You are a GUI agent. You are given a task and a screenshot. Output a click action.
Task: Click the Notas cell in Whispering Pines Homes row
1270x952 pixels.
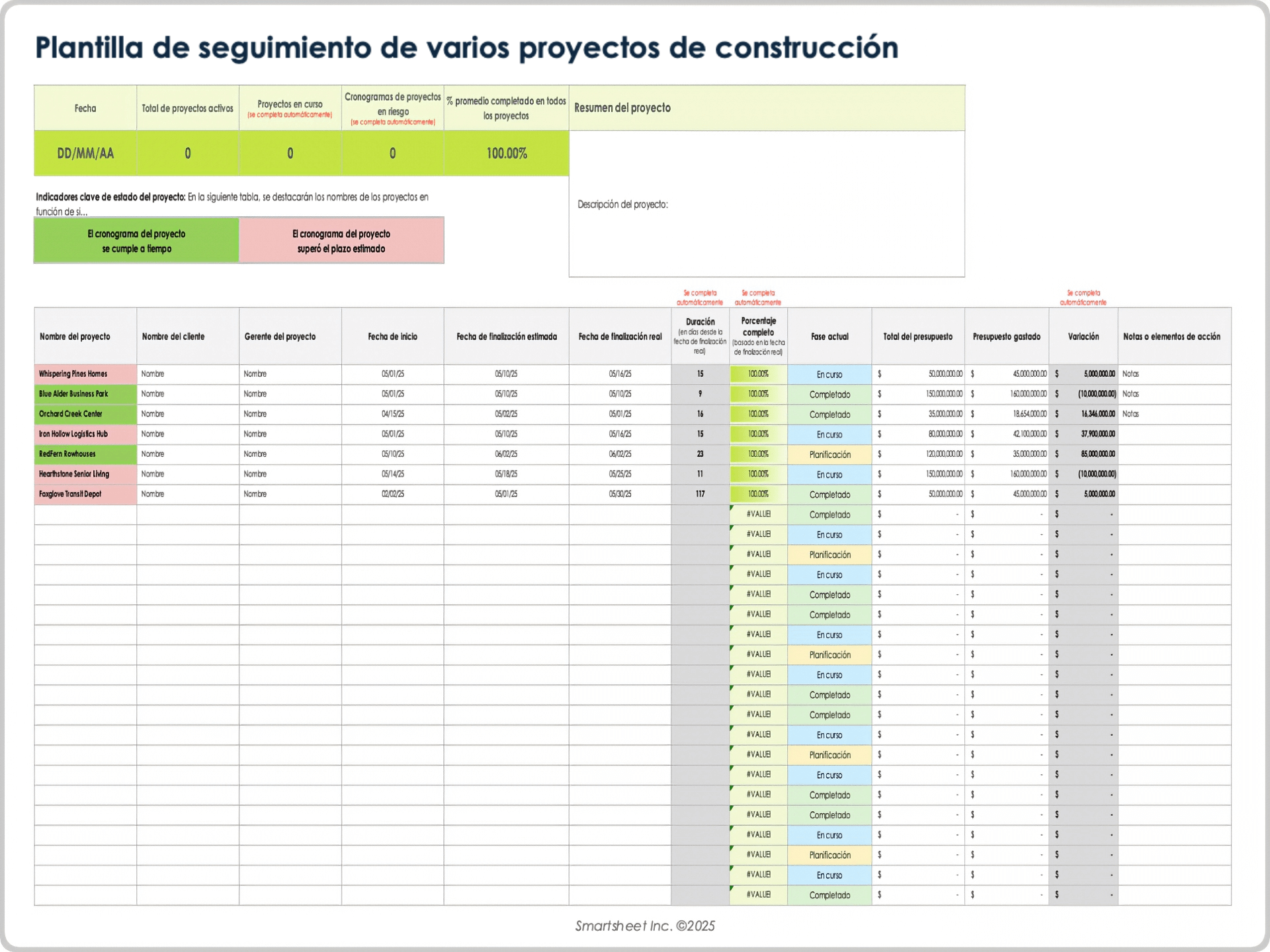point(1174,374)
